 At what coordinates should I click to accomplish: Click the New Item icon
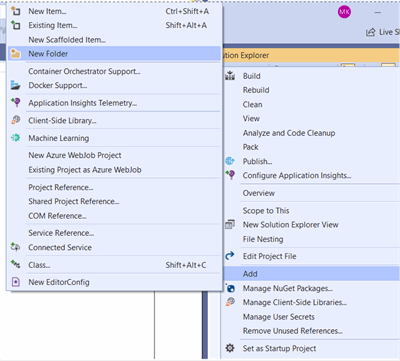coord(15,11)
